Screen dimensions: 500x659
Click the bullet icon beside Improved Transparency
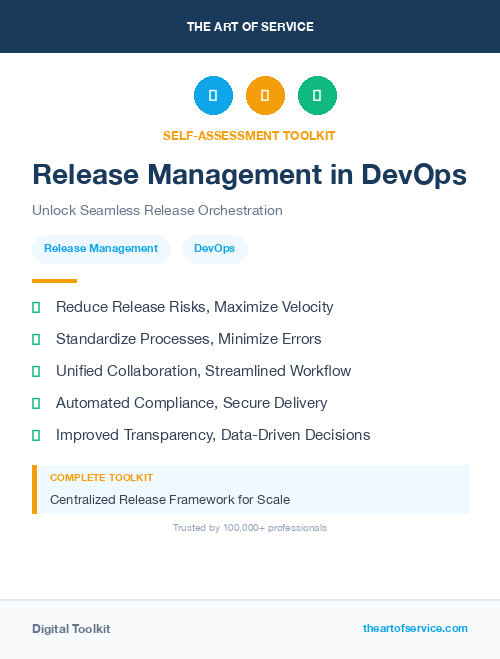coord(36,435)
